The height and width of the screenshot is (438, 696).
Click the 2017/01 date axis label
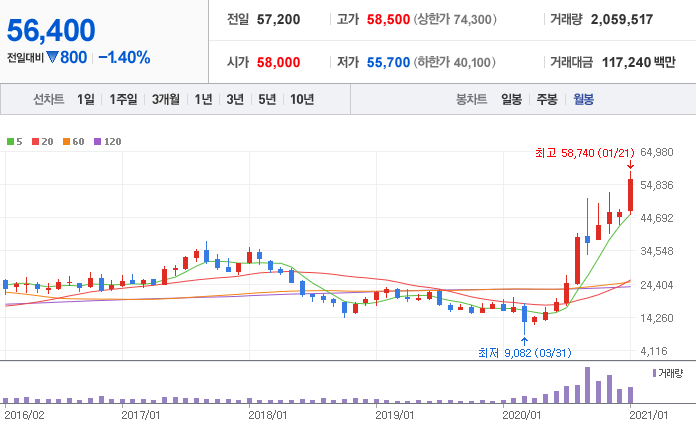141,415
